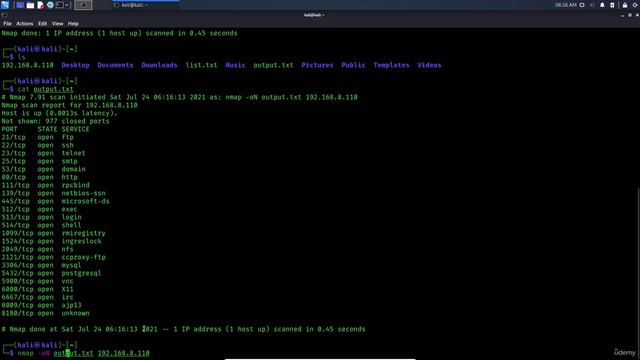
Task: Click list.txt in ls output
Action: point(201,65)
